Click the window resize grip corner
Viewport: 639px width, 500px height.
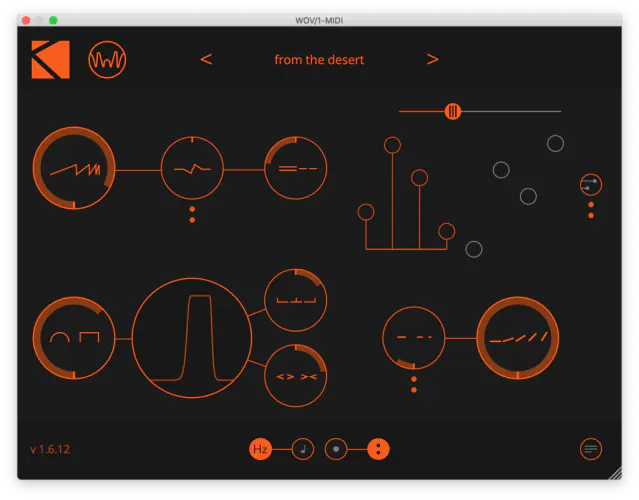tap(615, 474)
